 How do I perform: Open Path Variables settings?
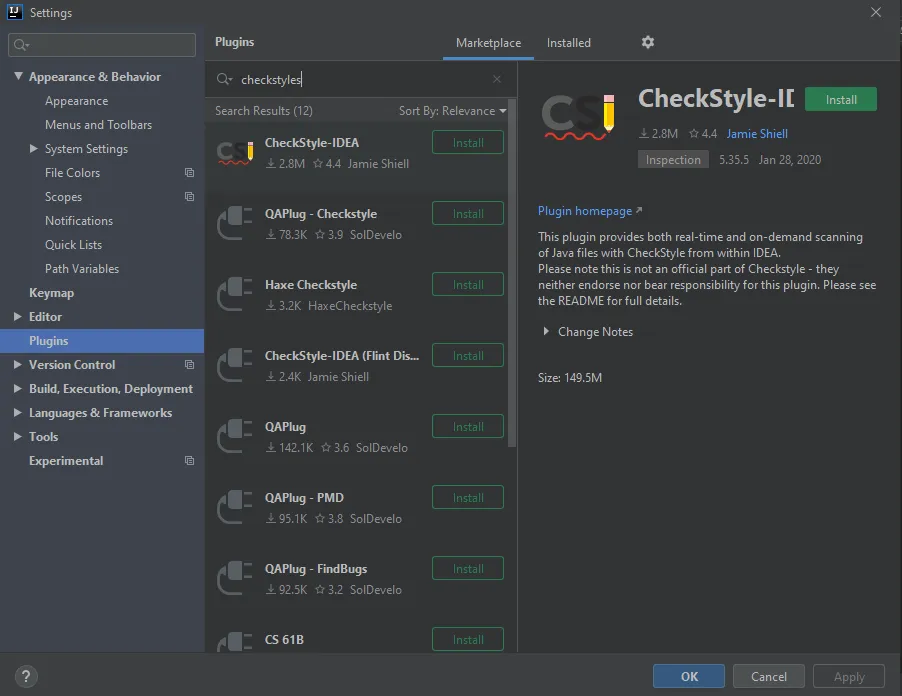[82, 269]
